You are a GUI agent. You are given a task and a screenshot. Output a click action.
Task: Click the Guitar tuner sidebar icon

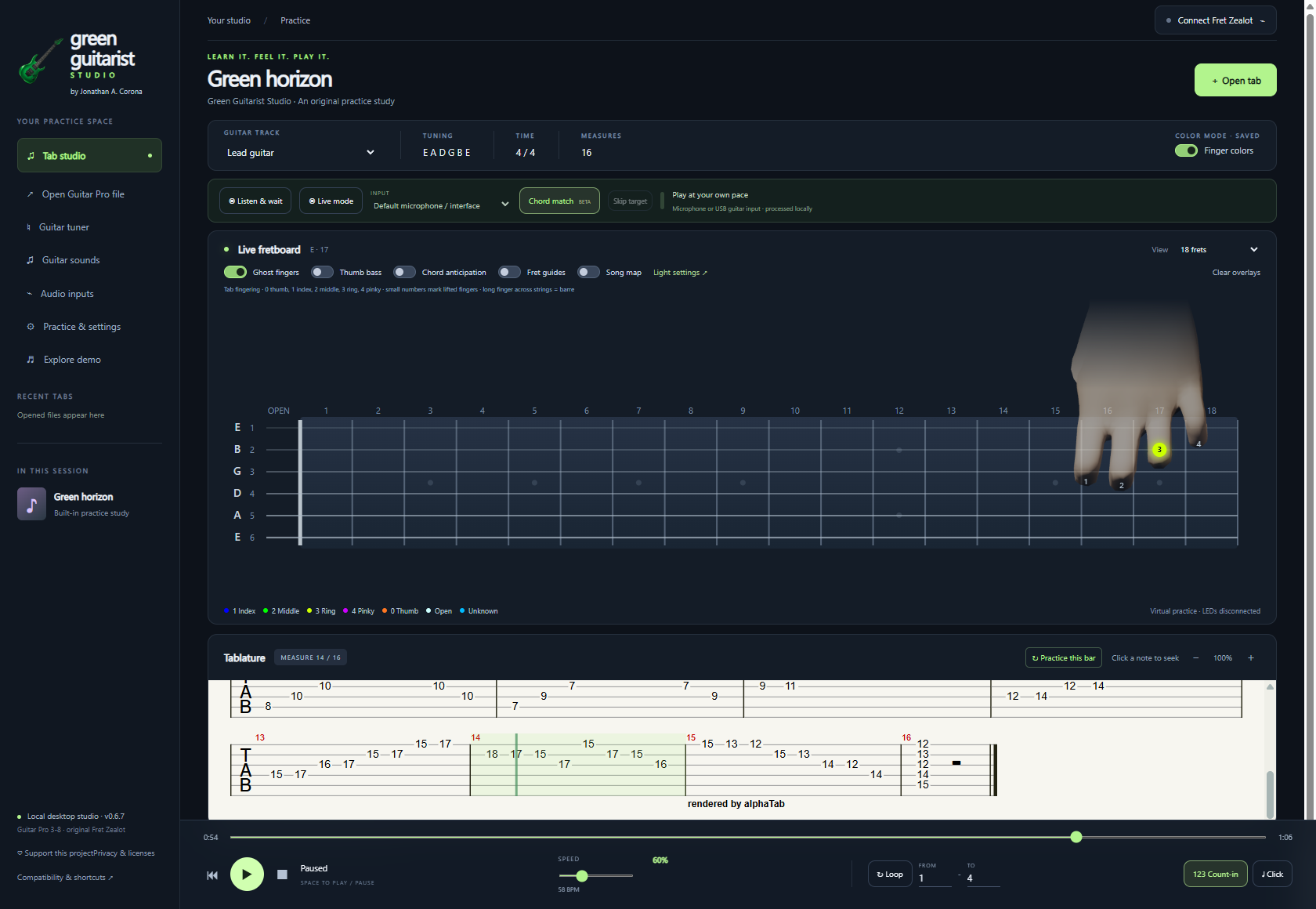tap(29, 227)
